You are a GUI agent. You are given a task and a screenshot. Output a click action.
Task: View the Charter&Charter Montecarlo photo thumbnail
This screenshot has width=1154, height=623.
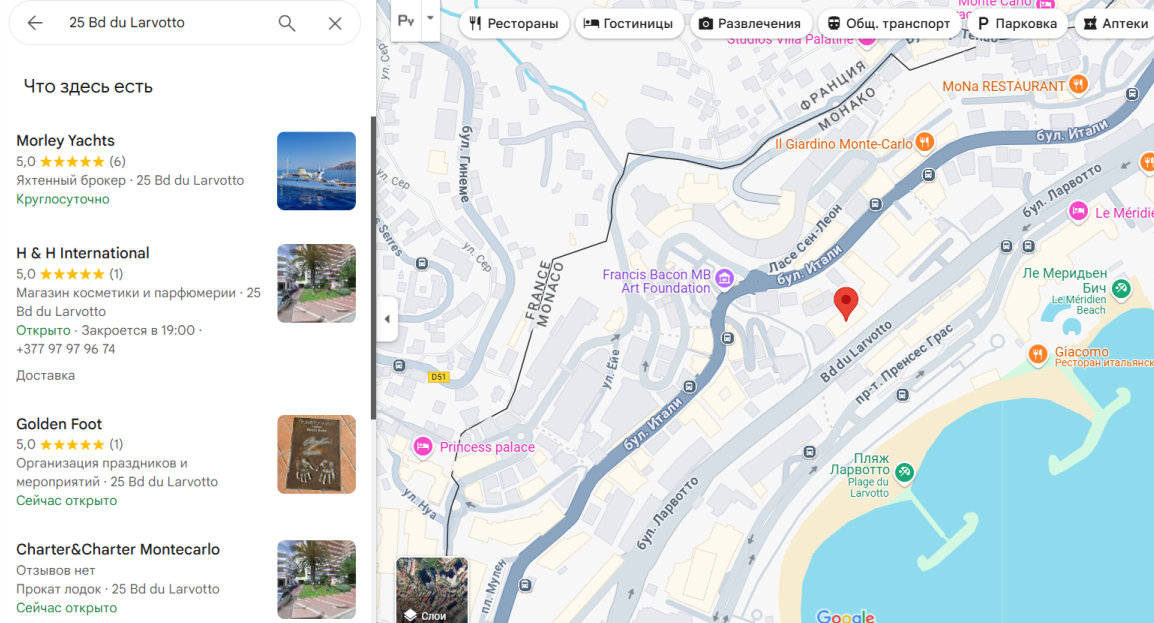click(x=316, y=580)
